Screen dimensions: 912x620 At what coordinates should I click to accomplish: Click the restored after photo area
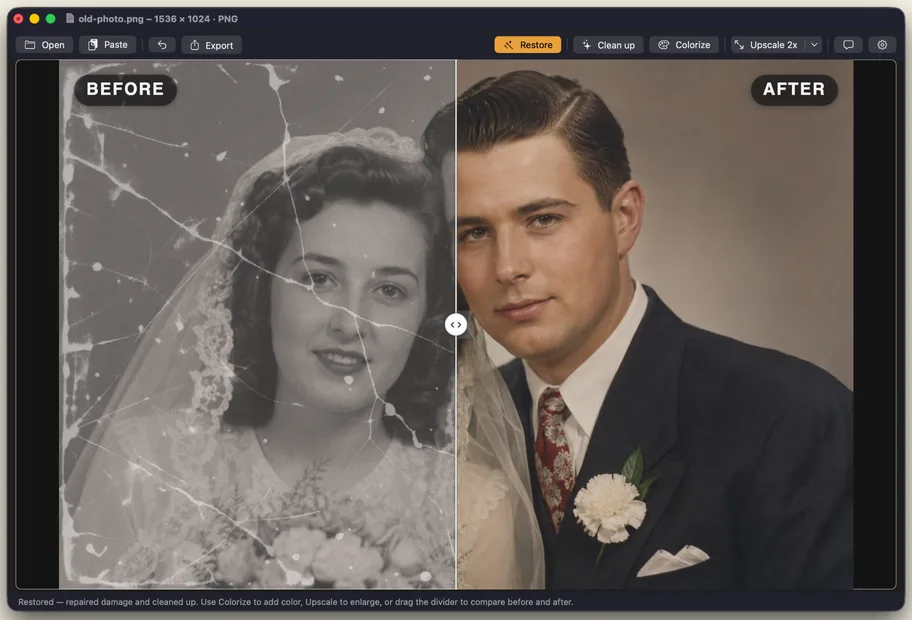click(655, 325)
